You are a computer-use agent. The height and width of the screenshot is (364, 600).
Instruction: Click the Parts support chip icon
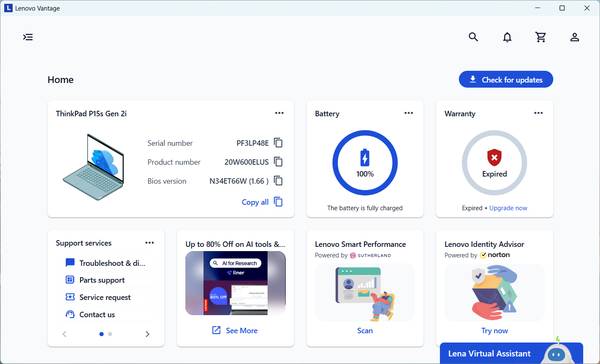pyautogui.click(x=70, y=280)
